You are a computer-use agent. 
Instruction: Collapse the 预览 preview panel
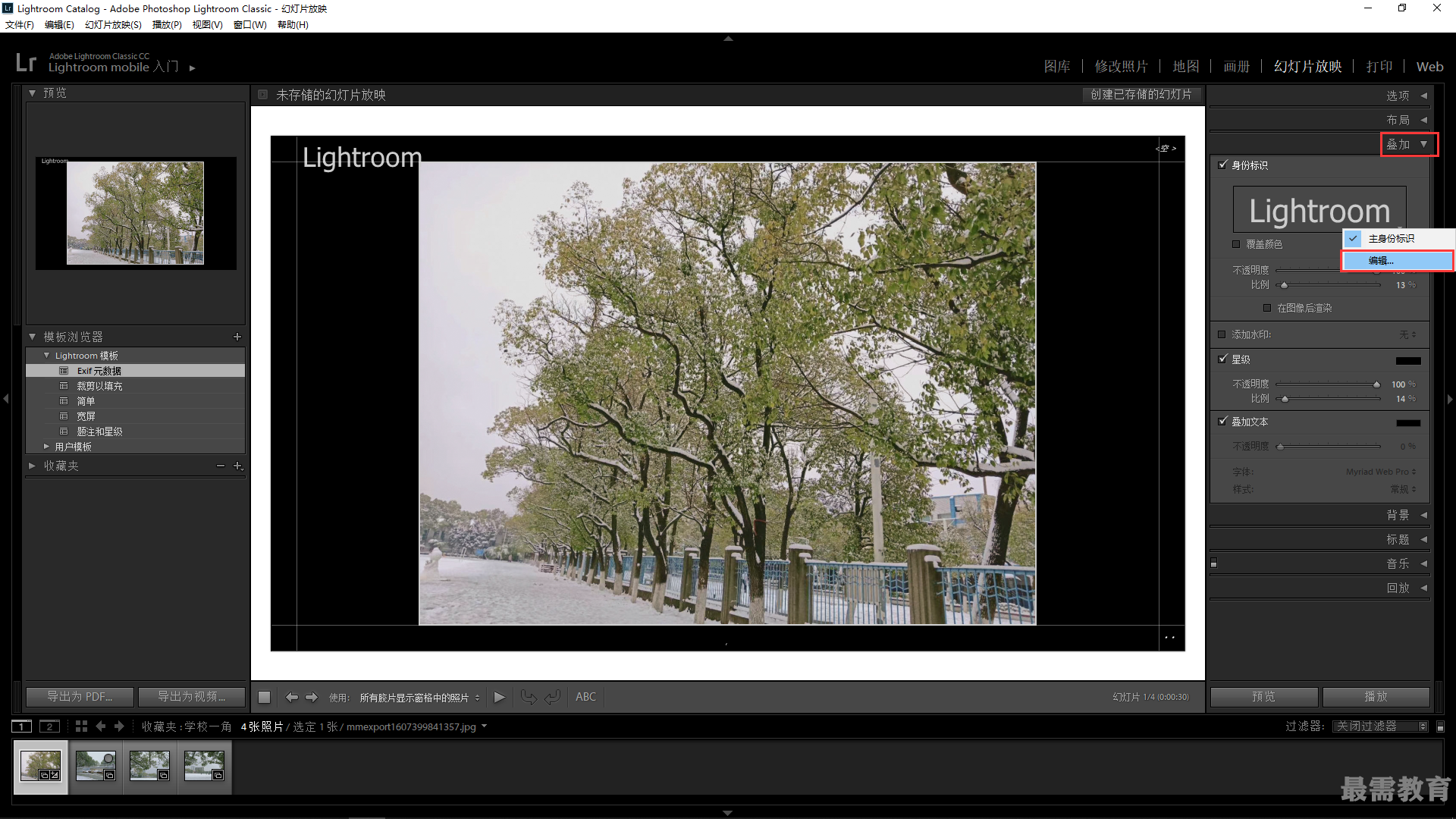[32, 93]
